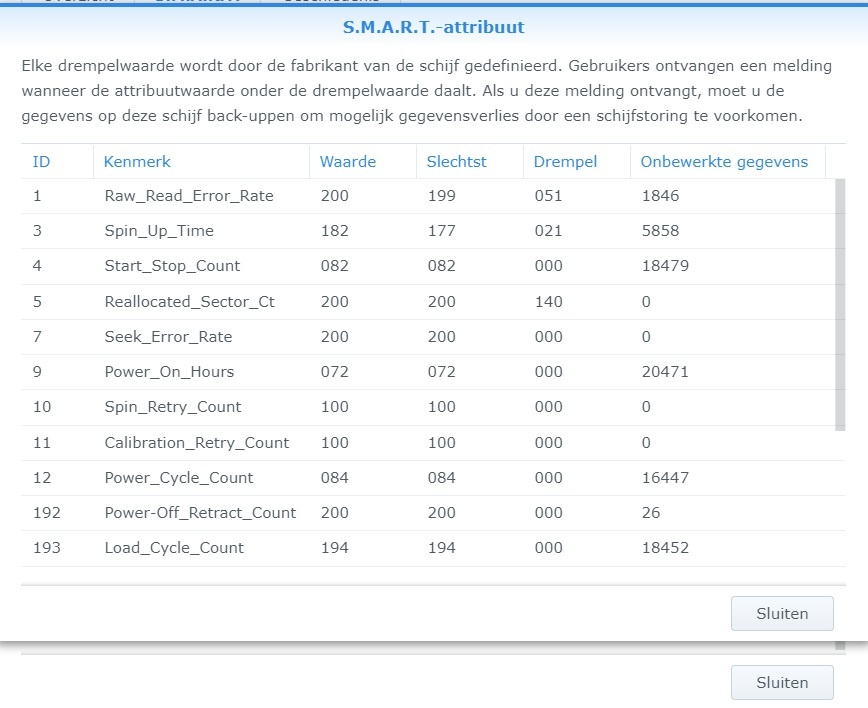The width and height of the screenshot is (868, 708).
Task: Click Sluiten in the window behind the dialog
Action: pyautogui.click(x=782, y=683)
